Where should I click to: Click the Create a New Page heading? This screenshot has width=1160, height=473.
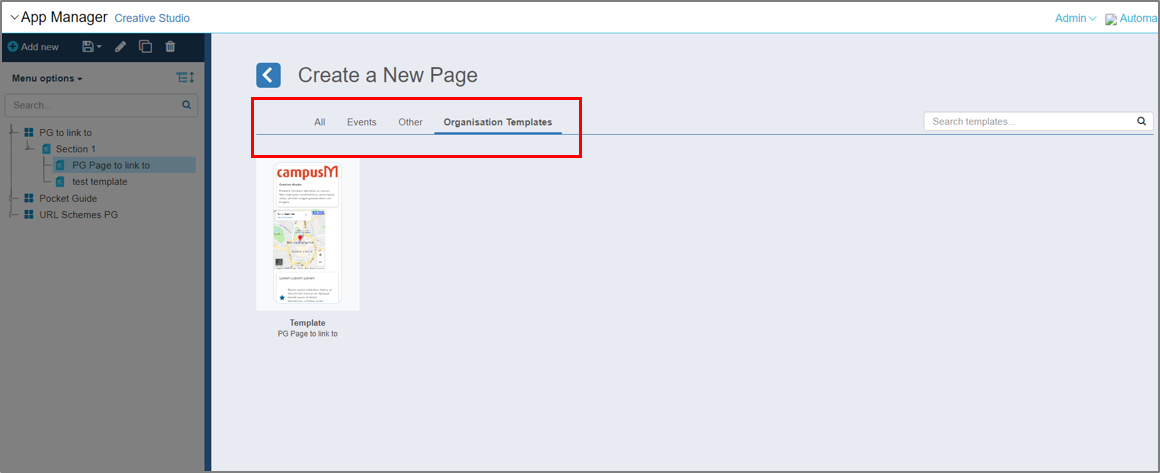click(388, 75)
